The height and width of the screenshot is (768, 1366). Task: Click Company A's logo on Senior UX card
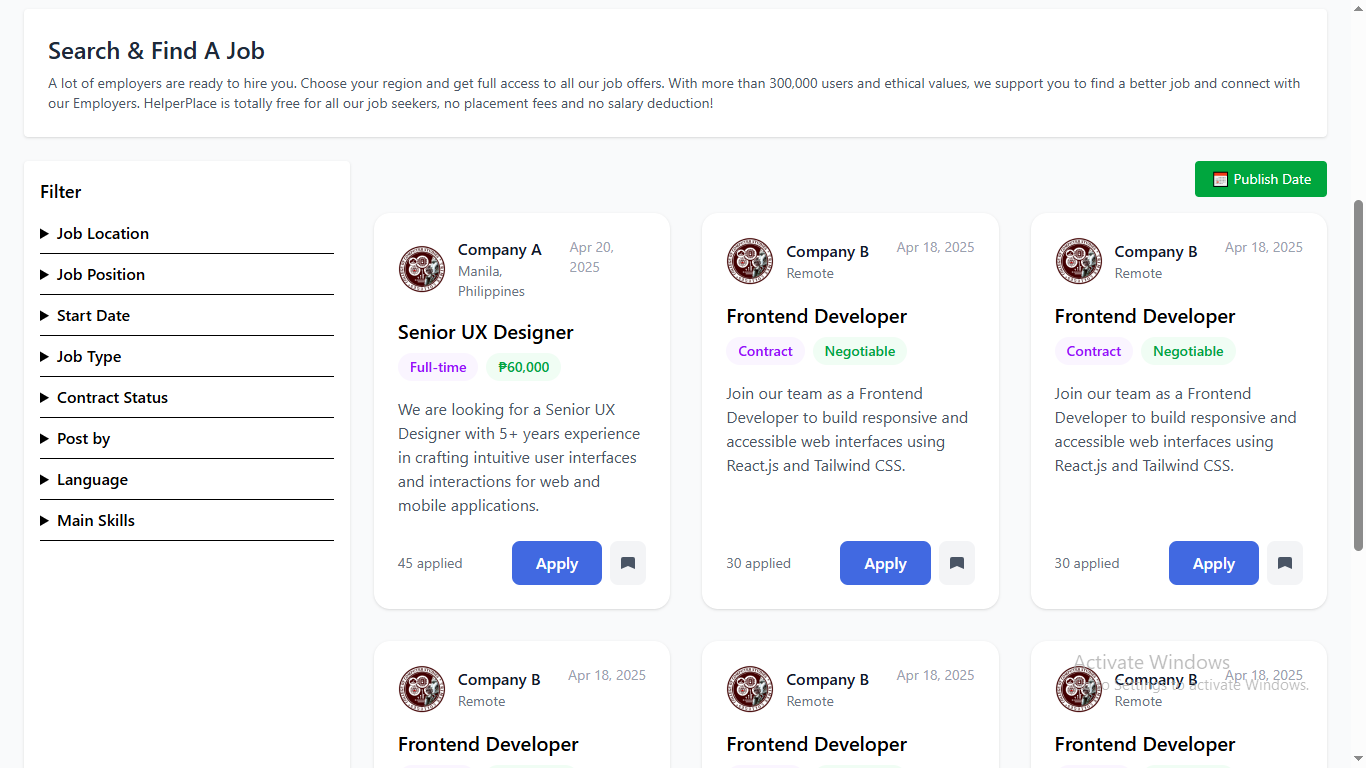coord(422,269)
